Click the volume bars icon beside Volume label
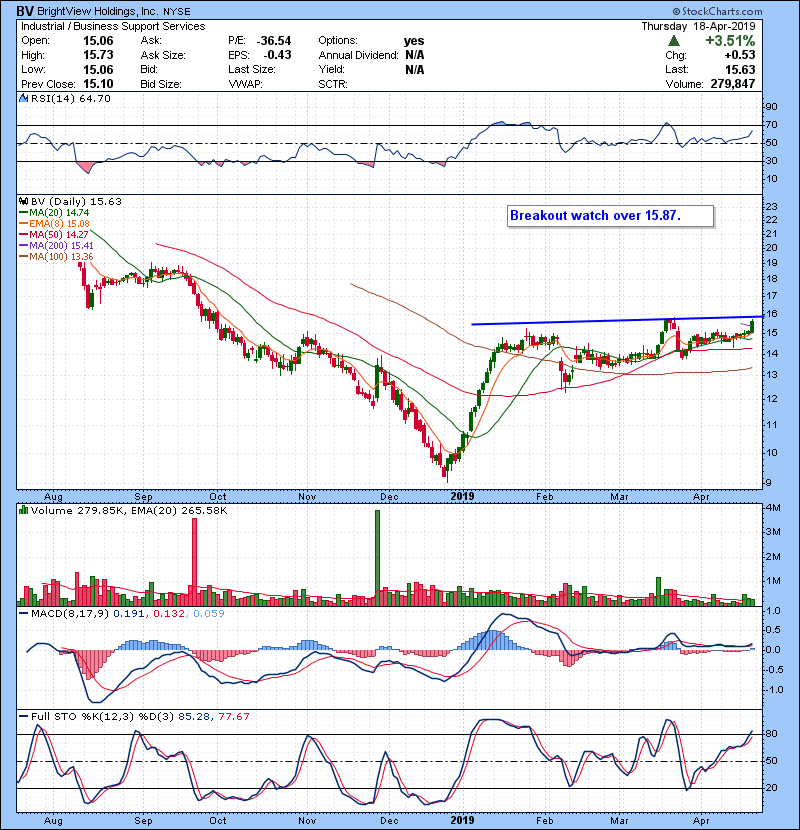This screenshot has height=830, width=800. click(x=23, y=510)
